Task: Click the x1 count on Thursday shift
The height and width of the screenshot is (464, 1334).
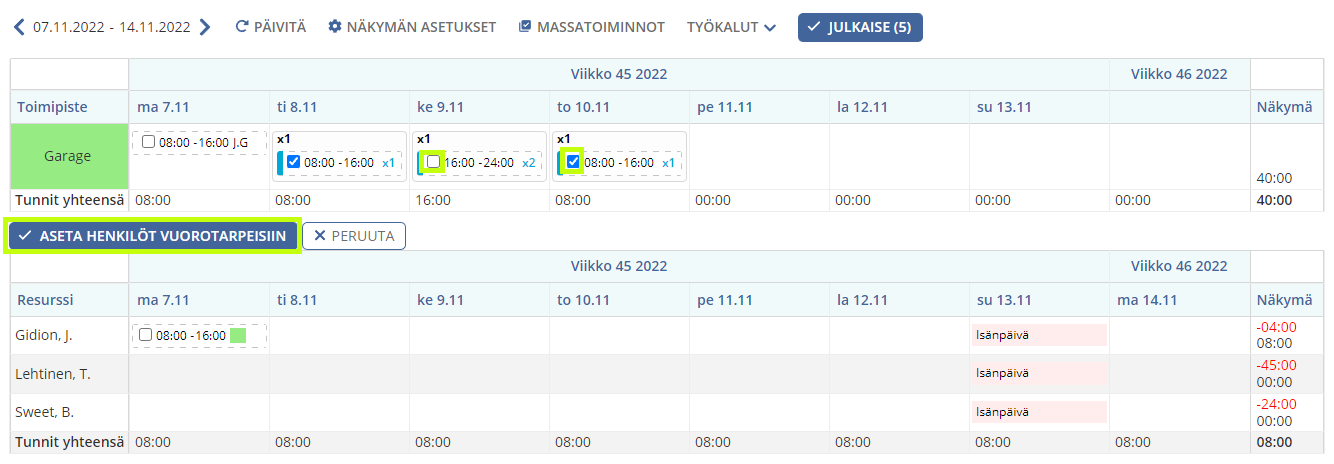Action: 669,162
